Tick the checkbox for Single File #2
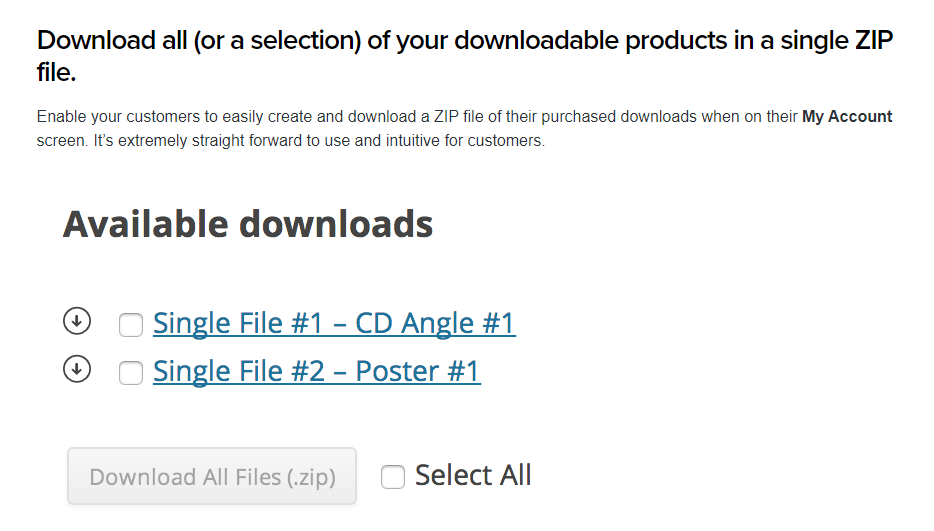The width and height of the screenshot is (934, 531). [130, 373]
